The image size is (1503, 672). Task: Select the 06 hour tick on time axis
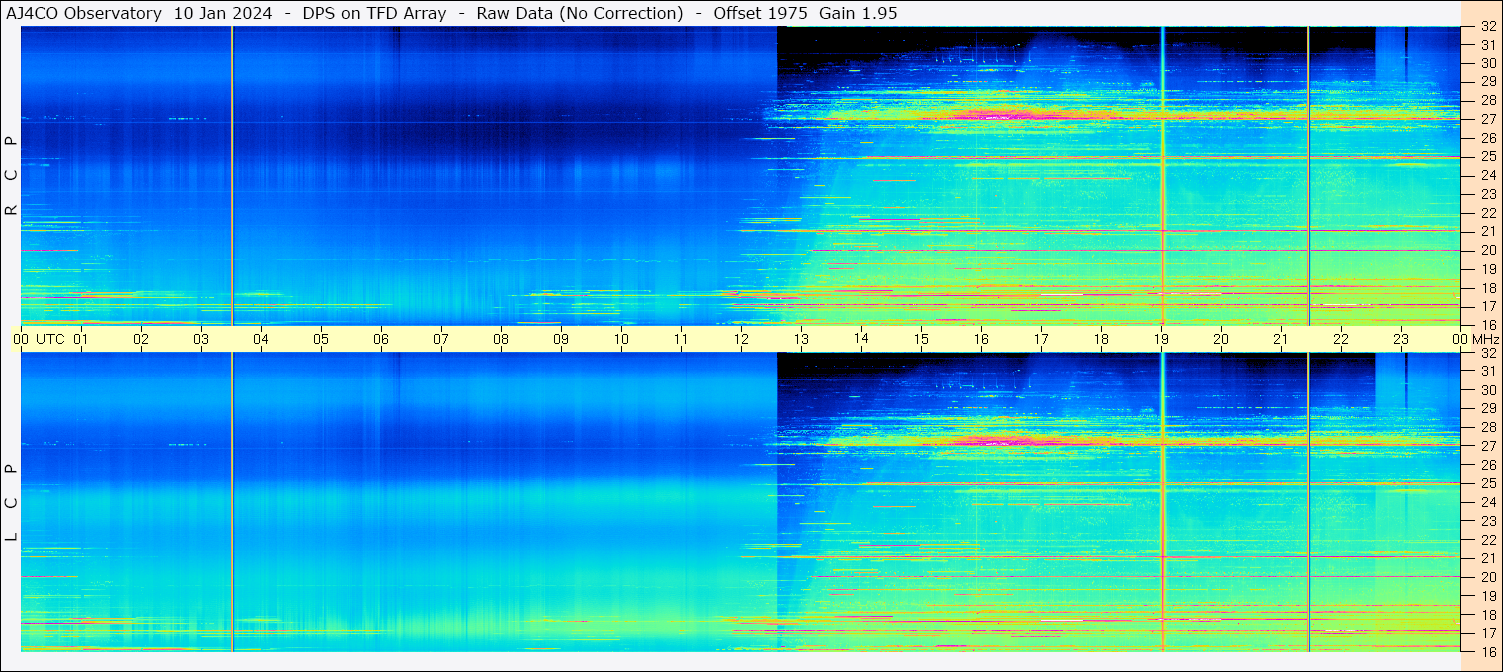click(x=381, y=339)
